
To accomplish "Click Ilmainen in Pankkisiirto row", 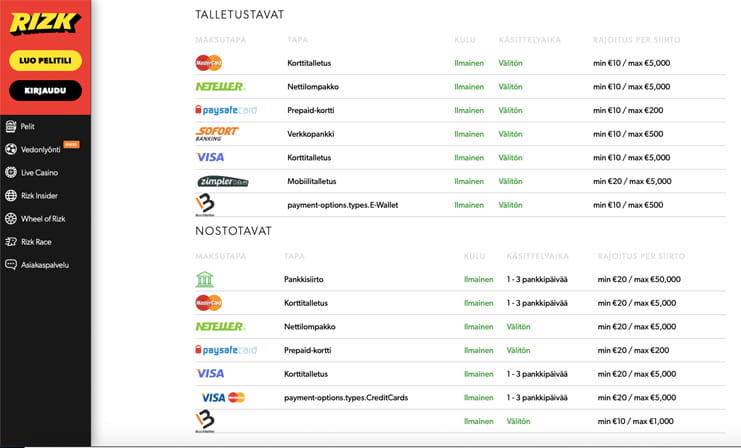I will tap(479, 279).
